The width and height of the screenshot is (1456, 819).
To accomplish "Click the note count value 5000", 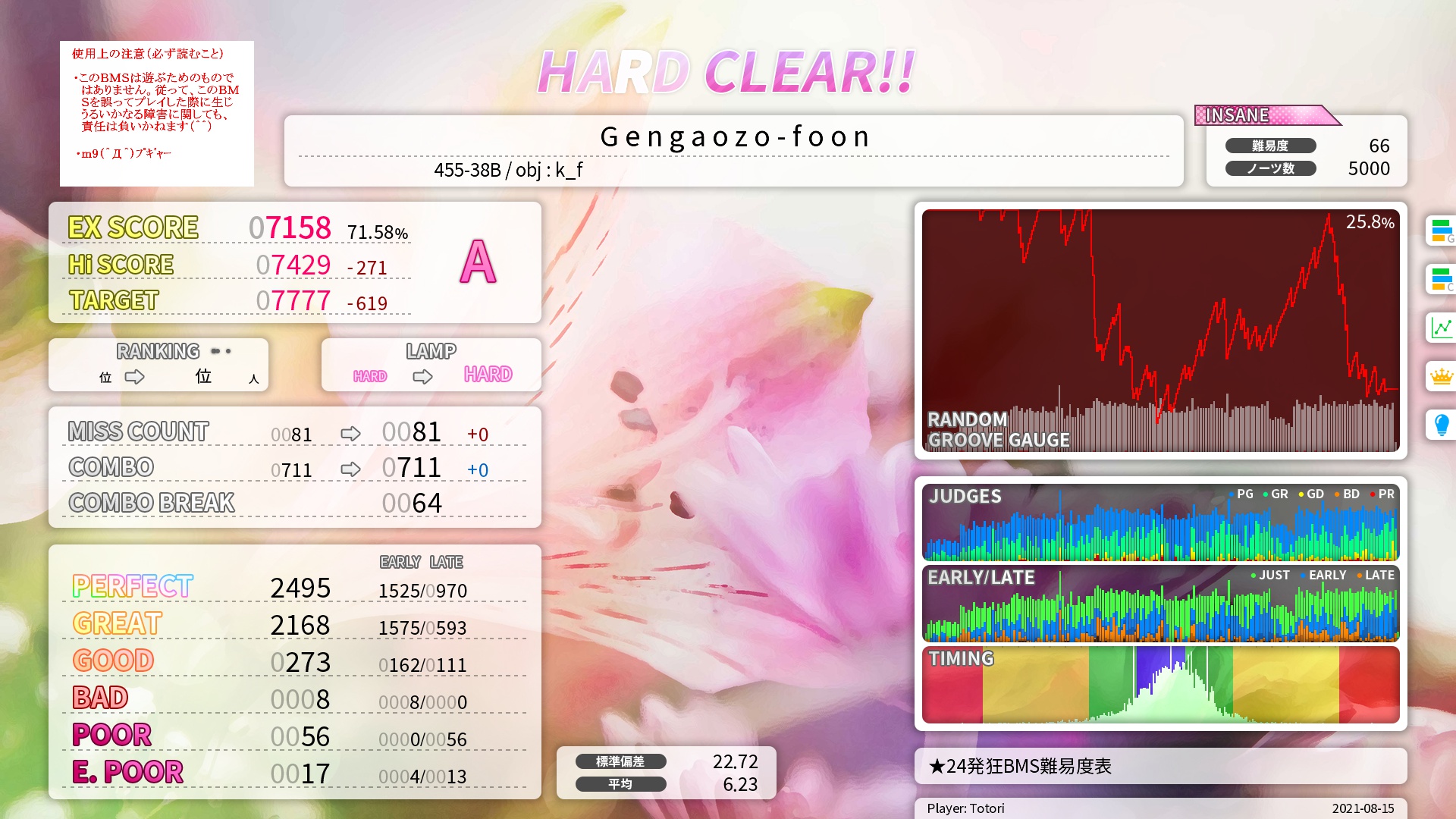I will (1369, 168).
